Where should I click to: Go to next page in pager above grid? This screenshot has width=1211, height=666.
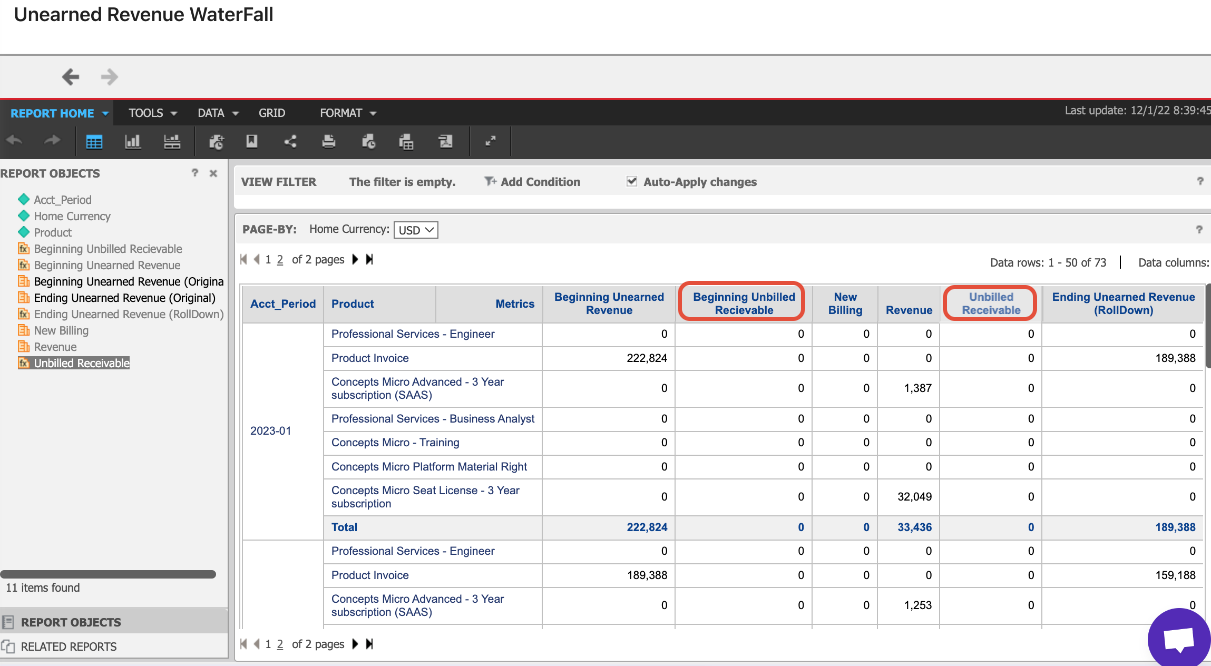356,260
